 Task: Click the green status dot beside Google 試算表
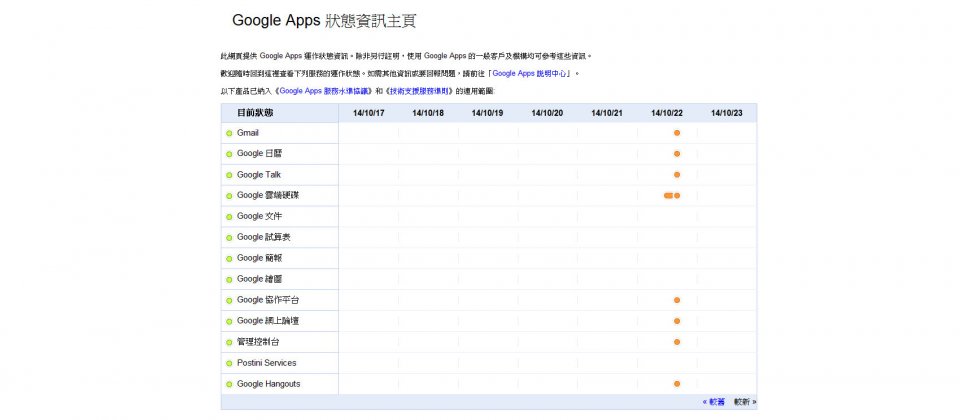[x=229, y=238]
